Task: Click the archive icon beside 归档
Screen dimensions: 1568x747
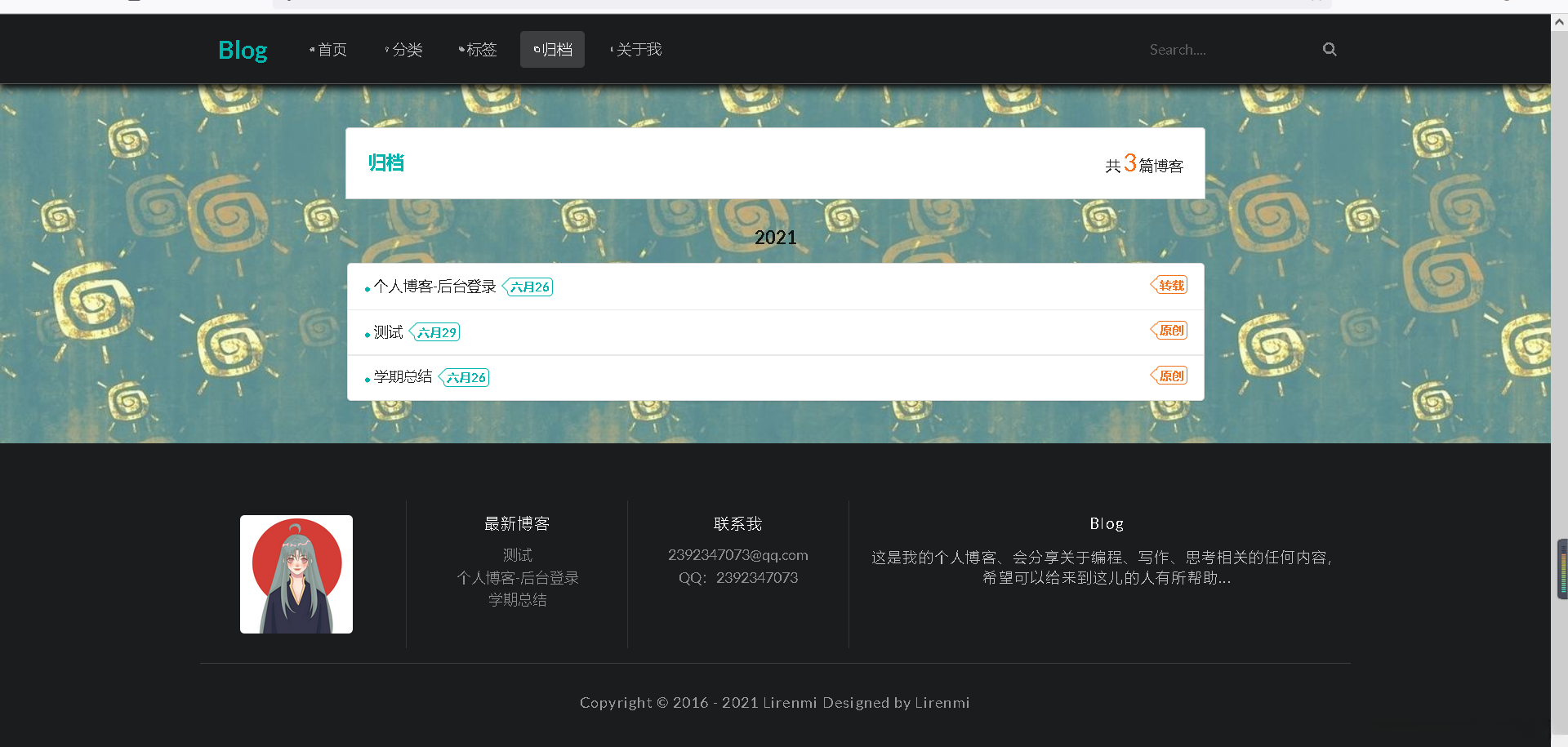Action: [x=535, y=49]
